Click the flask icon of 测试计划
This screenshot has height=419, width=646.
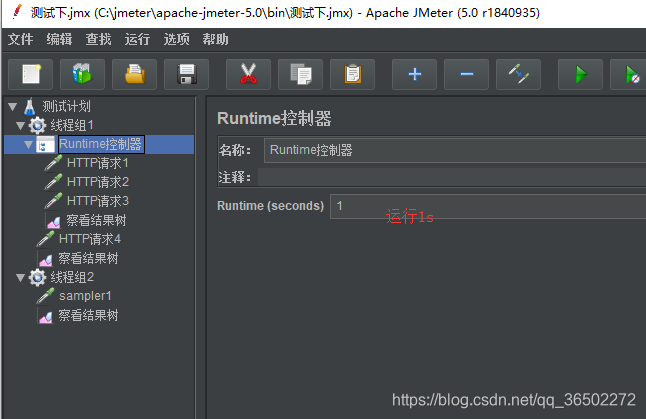click(x=29, y=106)
